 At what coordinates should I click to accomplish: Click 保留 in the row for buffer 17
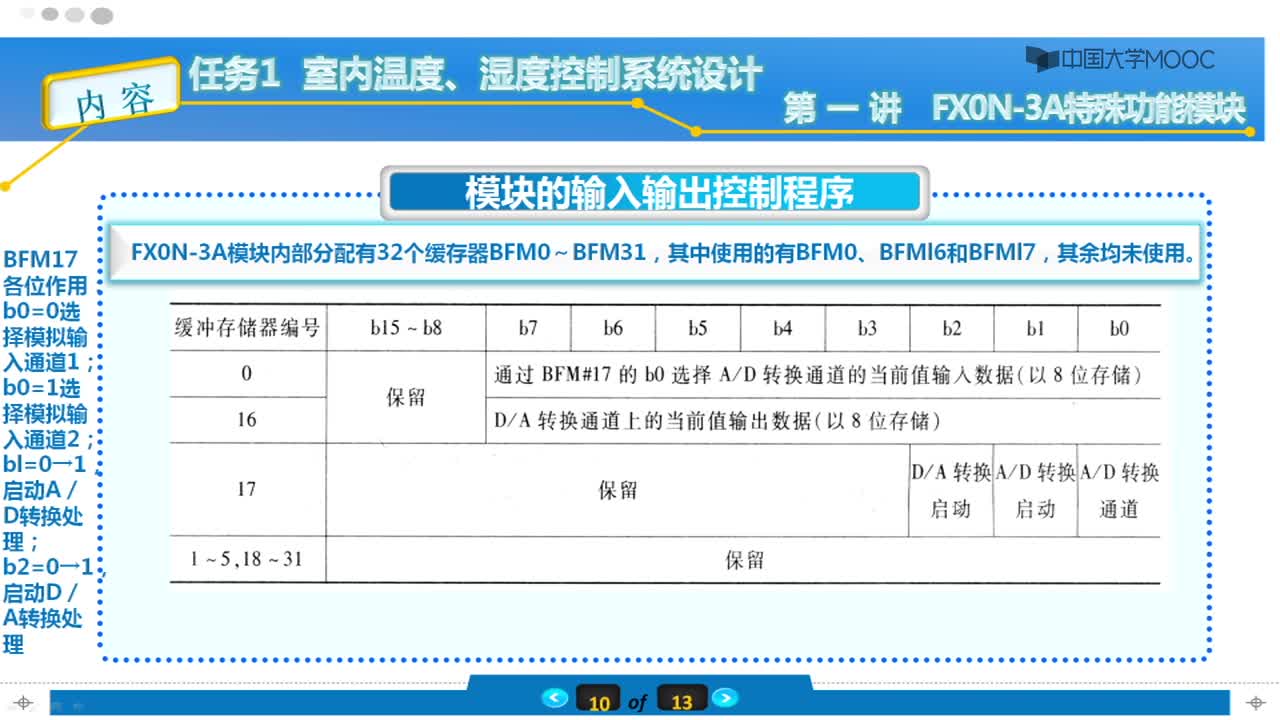[617, 490]
